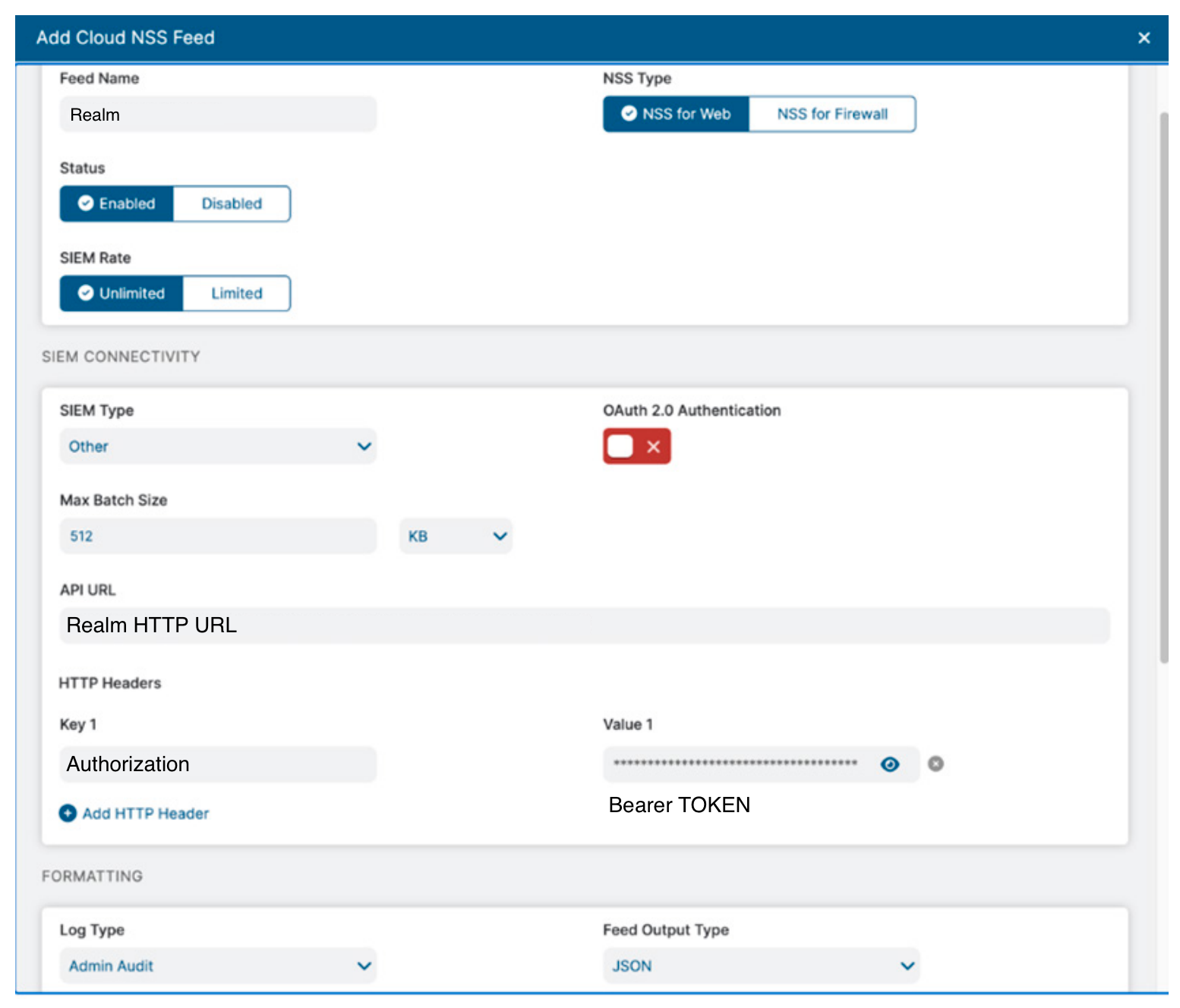Click the X delete icon next to Value 1
The width and height of the screenshot is (1180, 1008).
[936, 764]
